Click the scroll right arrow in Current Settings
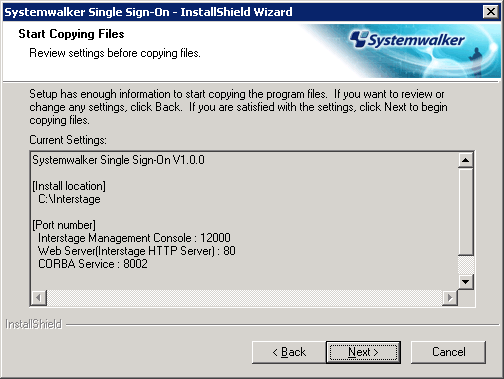Image resolution: width=504 pixels, height=379 pixels. pyautogui.click(x=450, y=297)
